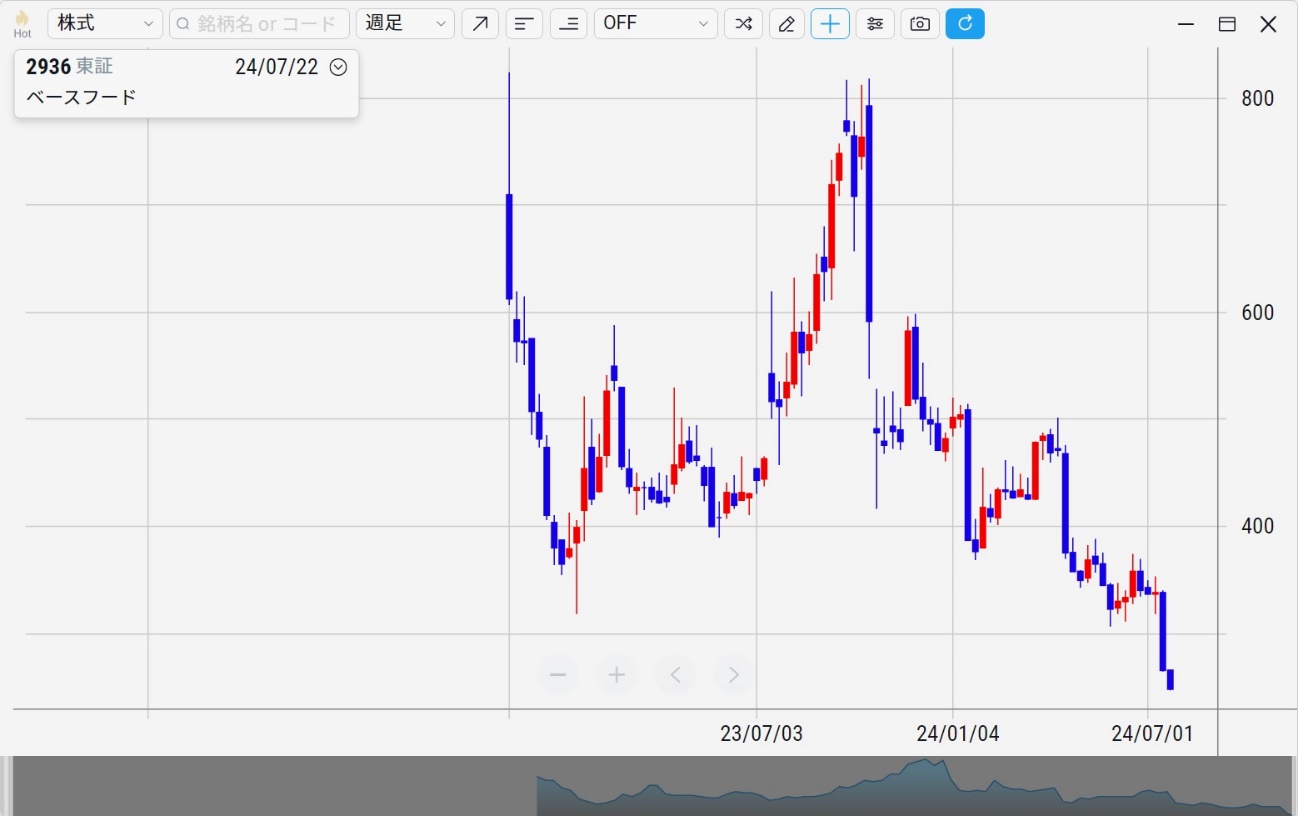Open the 株式 asset type dropdown
The image size is (1298, 816).
104,24
